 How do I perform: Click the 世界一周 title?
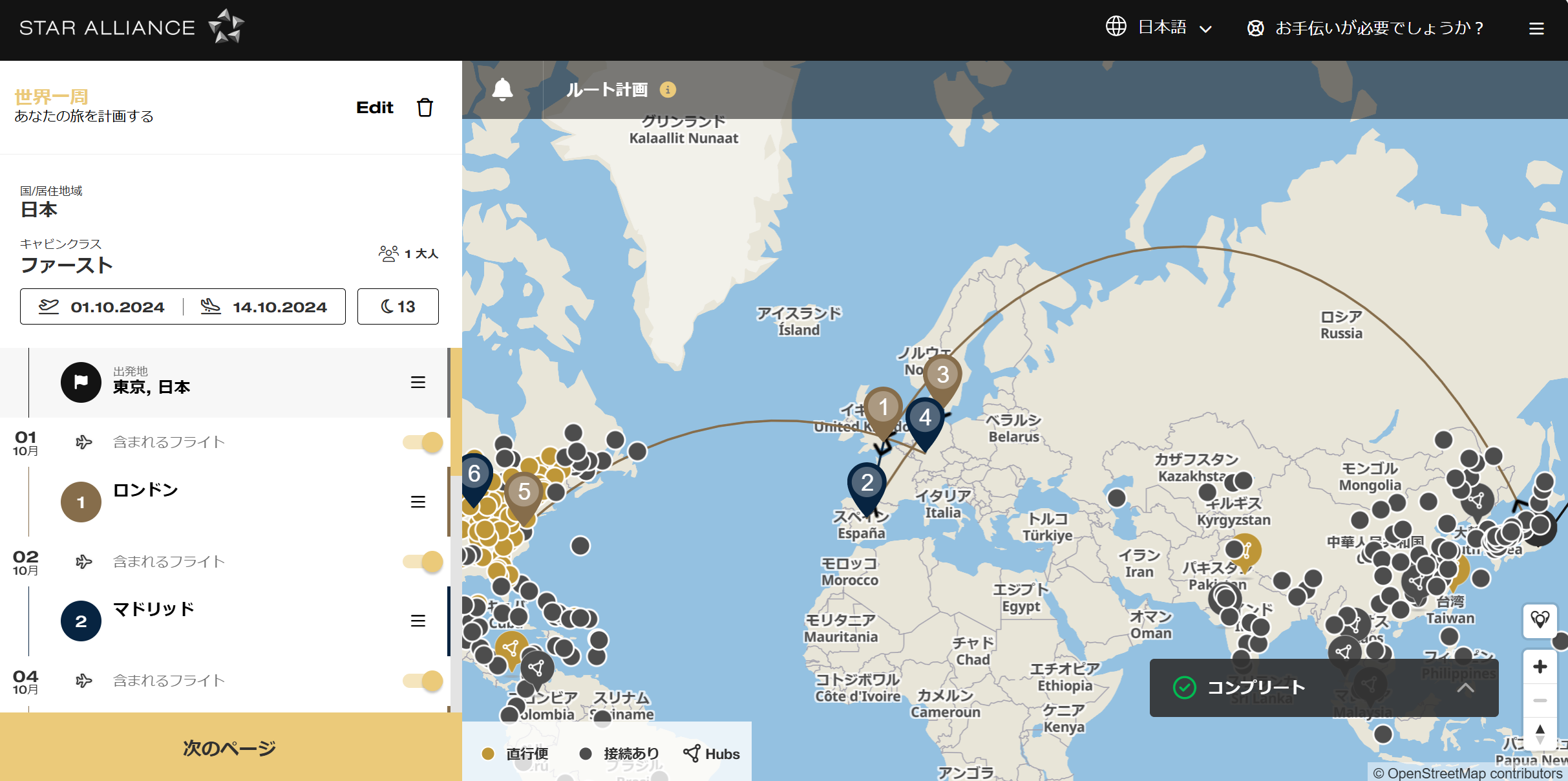(51, 97)
